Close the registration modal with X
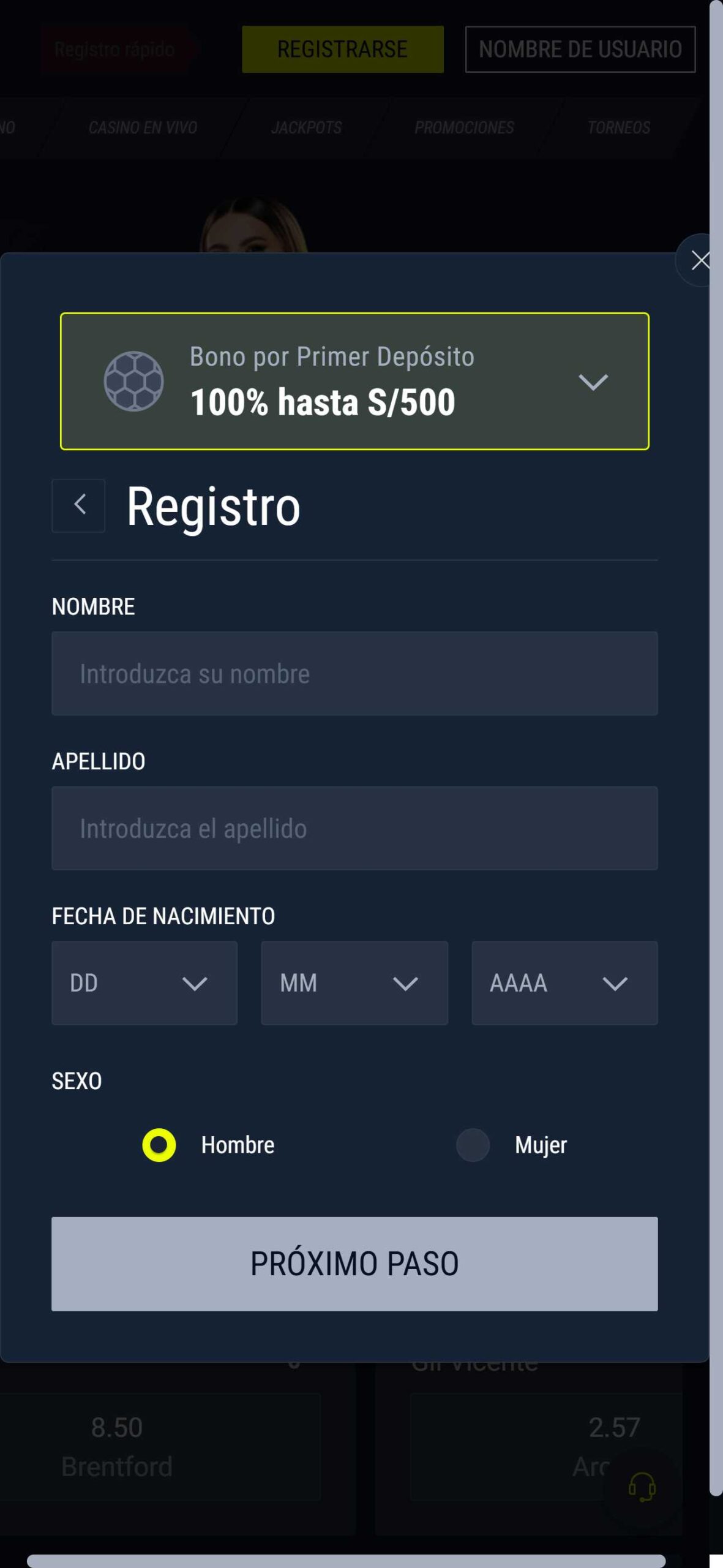Viewport: 723px width, 1568px height. click(x=699, y=260)
